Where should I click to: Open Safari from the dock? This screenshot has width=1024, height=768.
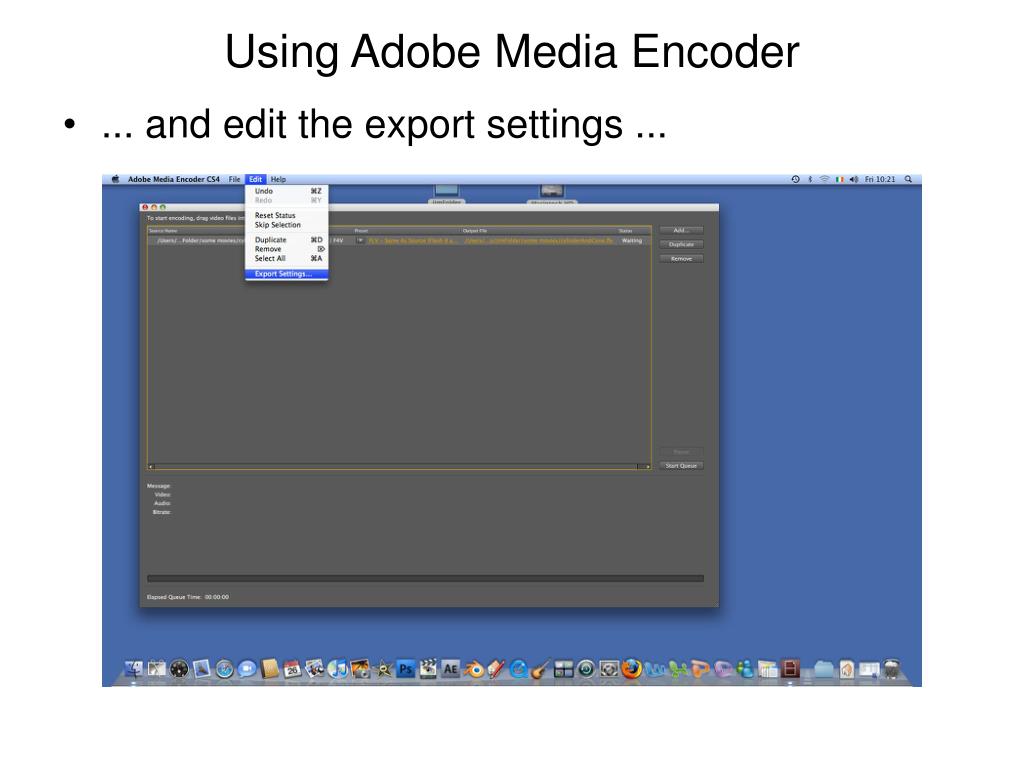pyautogui.click(x=225, y=669)
